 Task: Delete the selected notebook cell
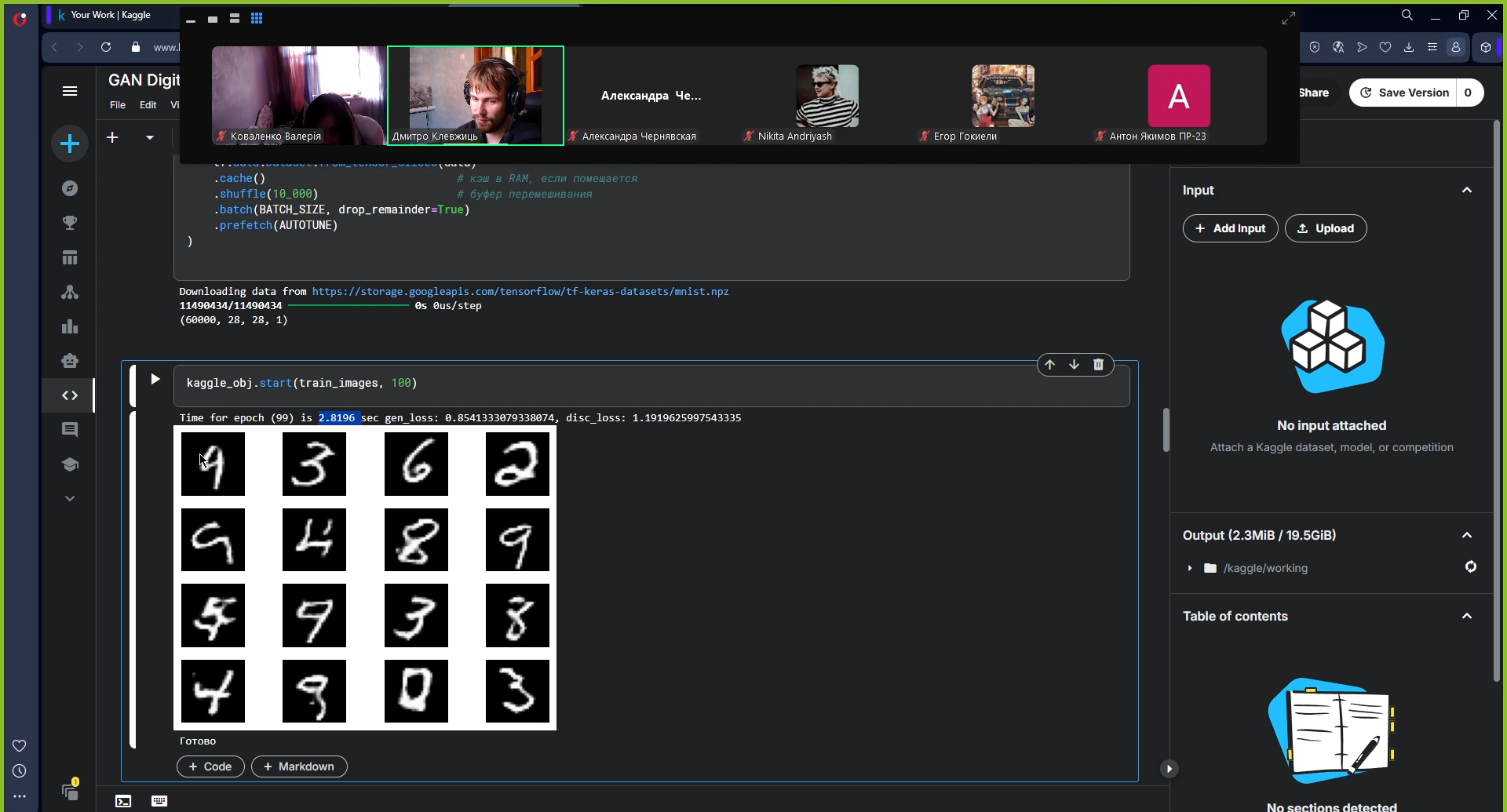(x=1098, y=365)
